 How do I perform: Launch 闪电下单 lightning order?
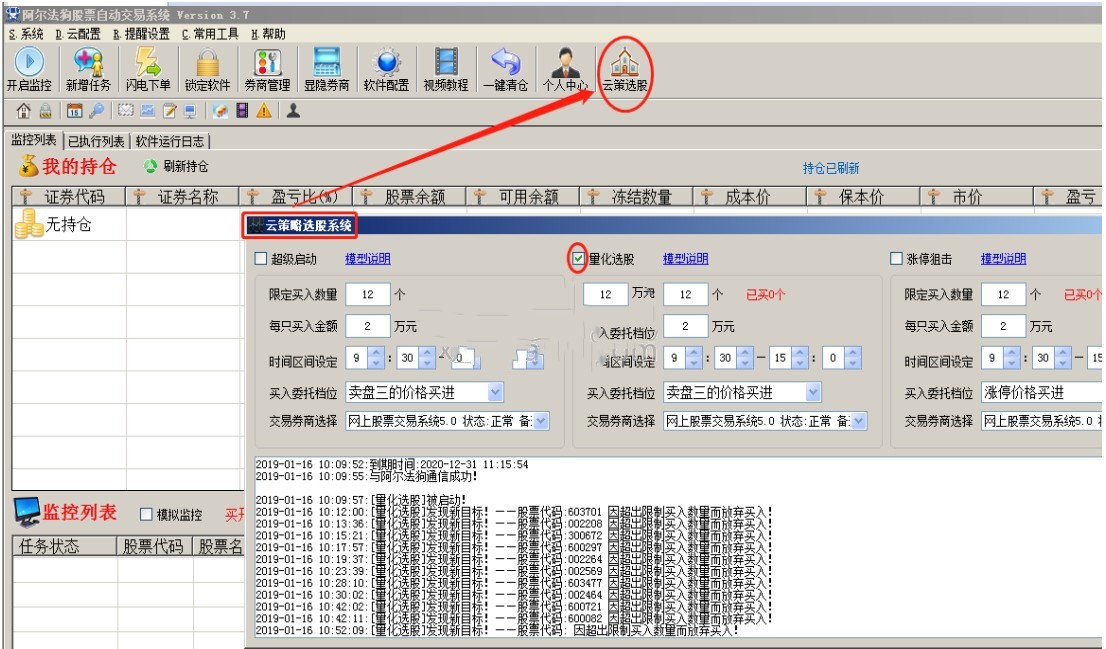pyautogui.click(x=147, y=68)
